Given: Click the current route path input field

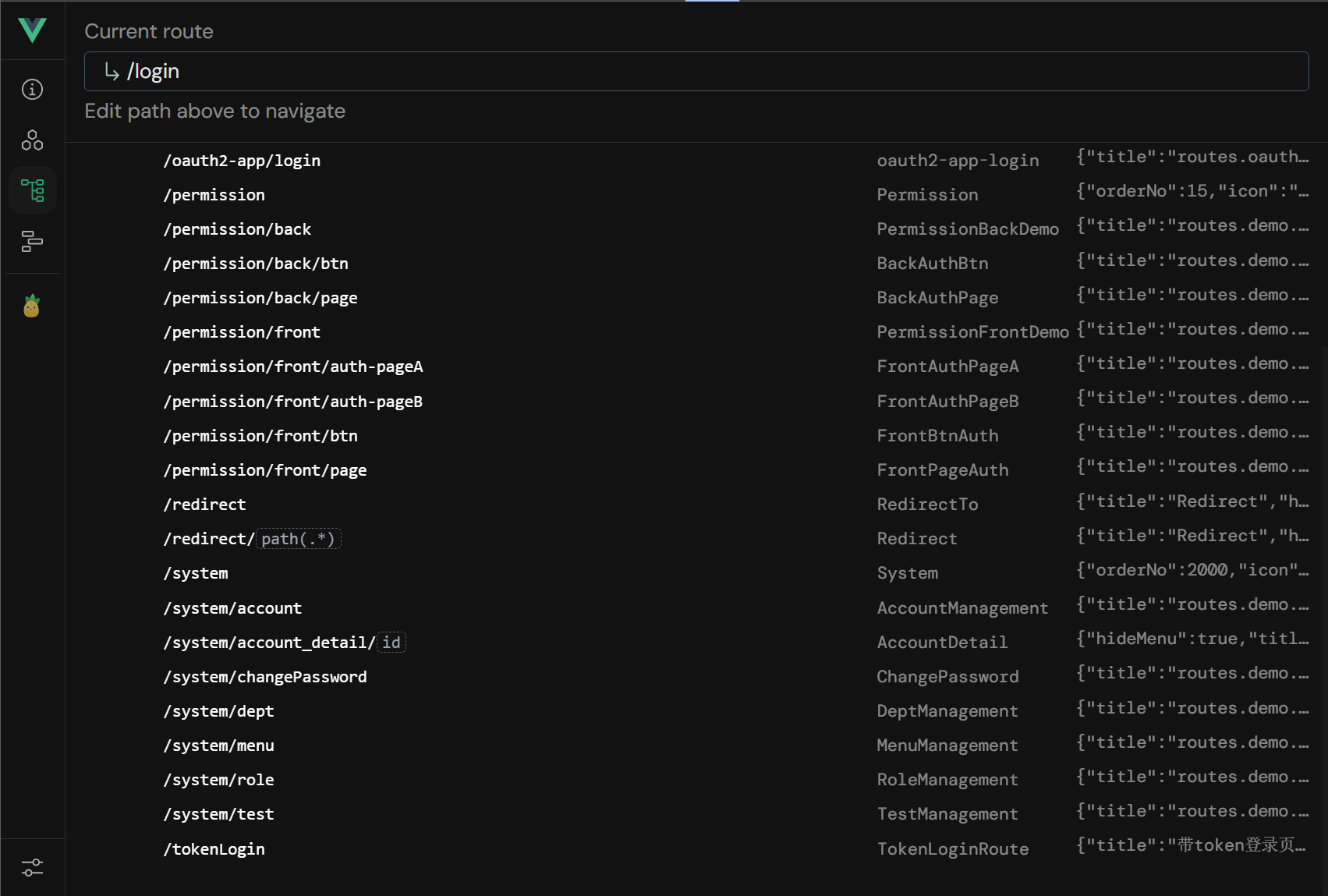Looking at the screenshot, I should [696, 72].
